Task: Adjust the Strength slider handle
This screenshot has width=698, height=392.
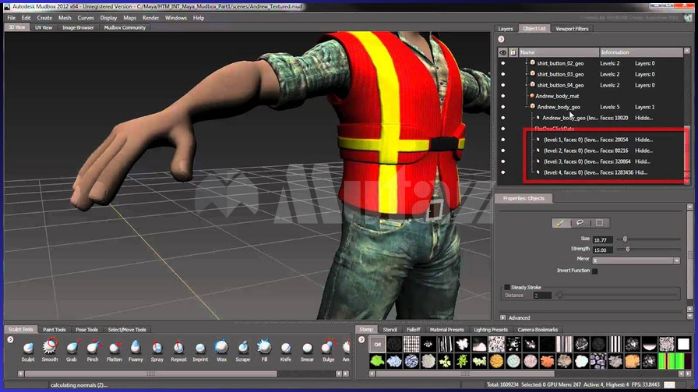Action: coord(628,250)
